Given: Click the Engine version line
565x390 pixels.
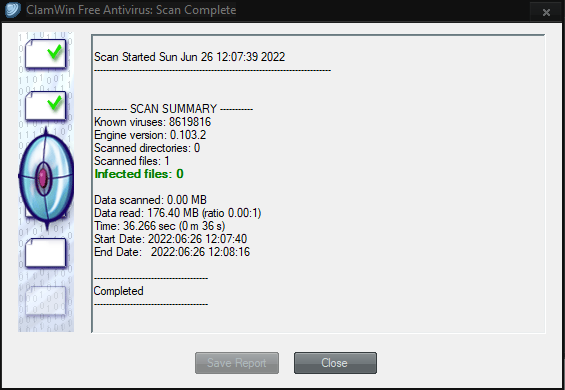Looking at the screenshot, I should tap(150, 135).
